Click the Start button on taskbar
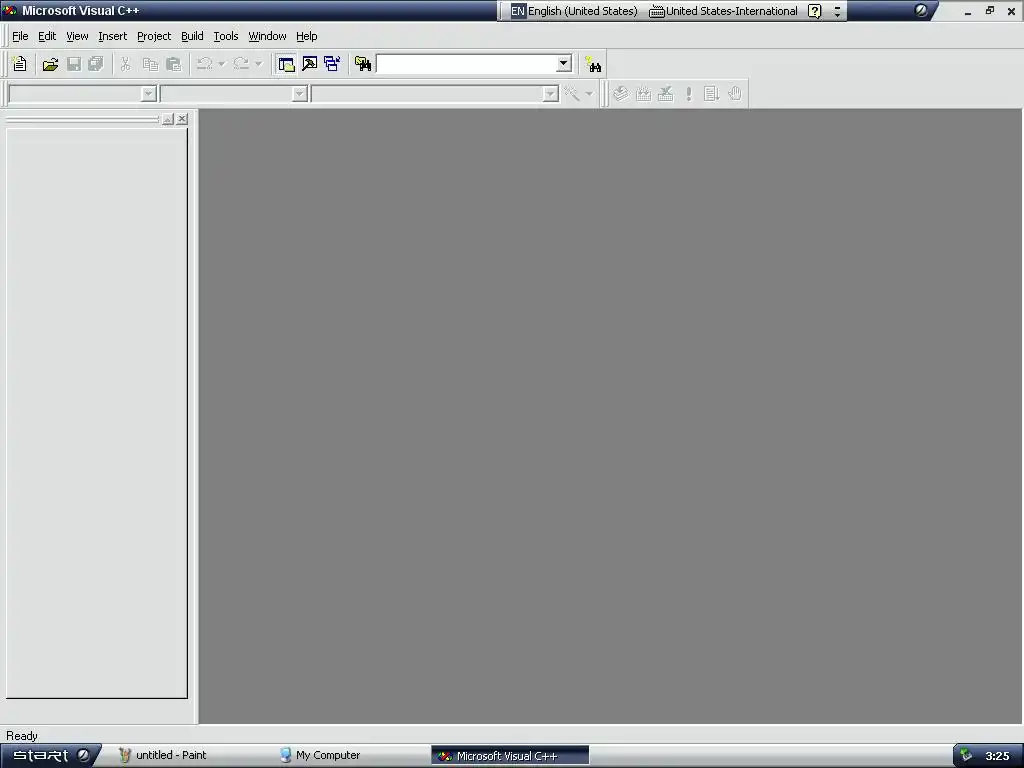1024x768 pixels. pos(50,756)
